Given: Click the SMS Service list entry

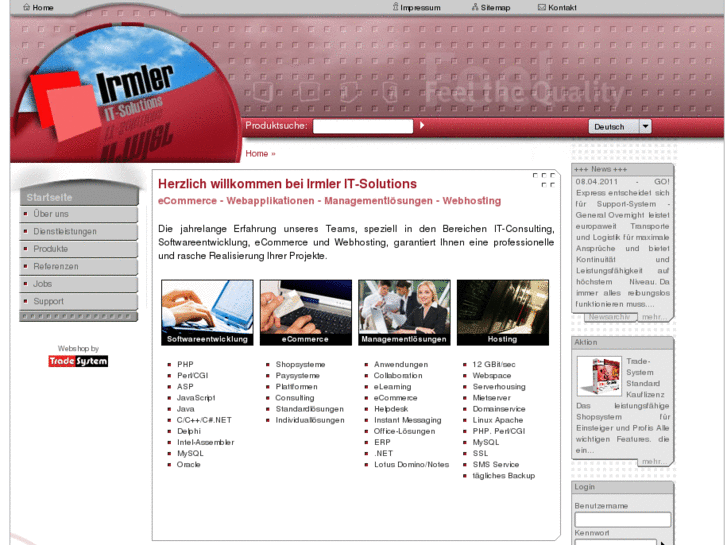Looking at the screenshot, I should [496, 465].
